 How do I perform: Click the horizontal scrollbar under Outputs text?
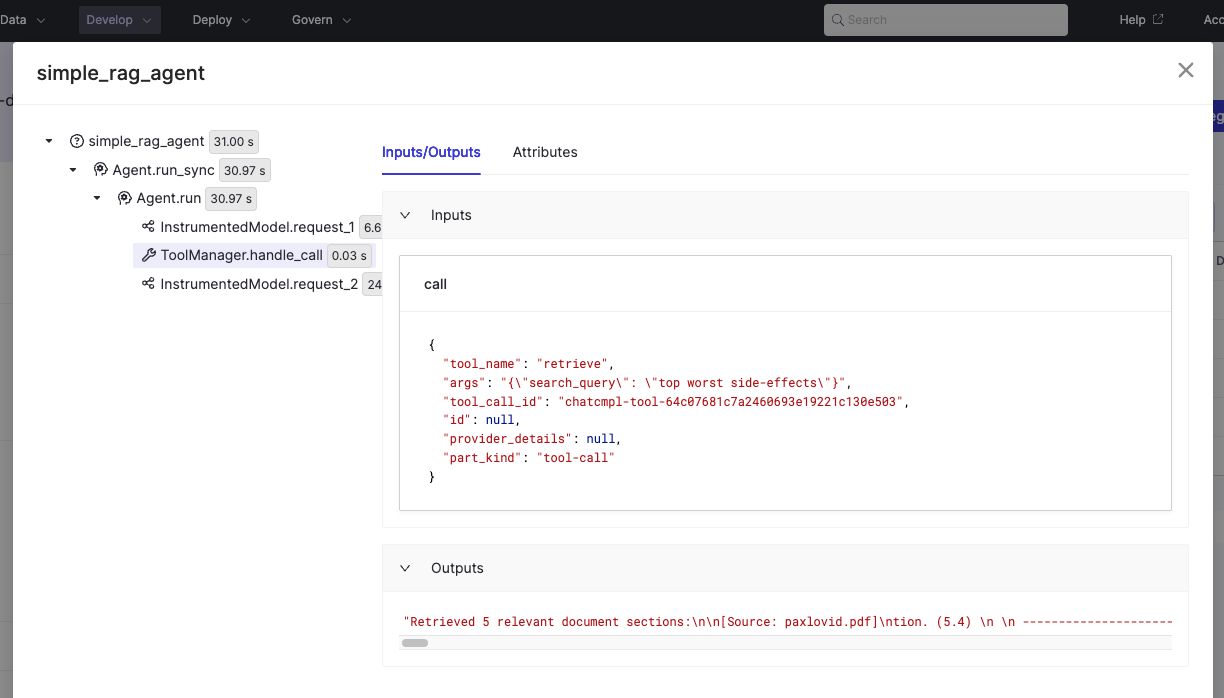click(415, 643)
